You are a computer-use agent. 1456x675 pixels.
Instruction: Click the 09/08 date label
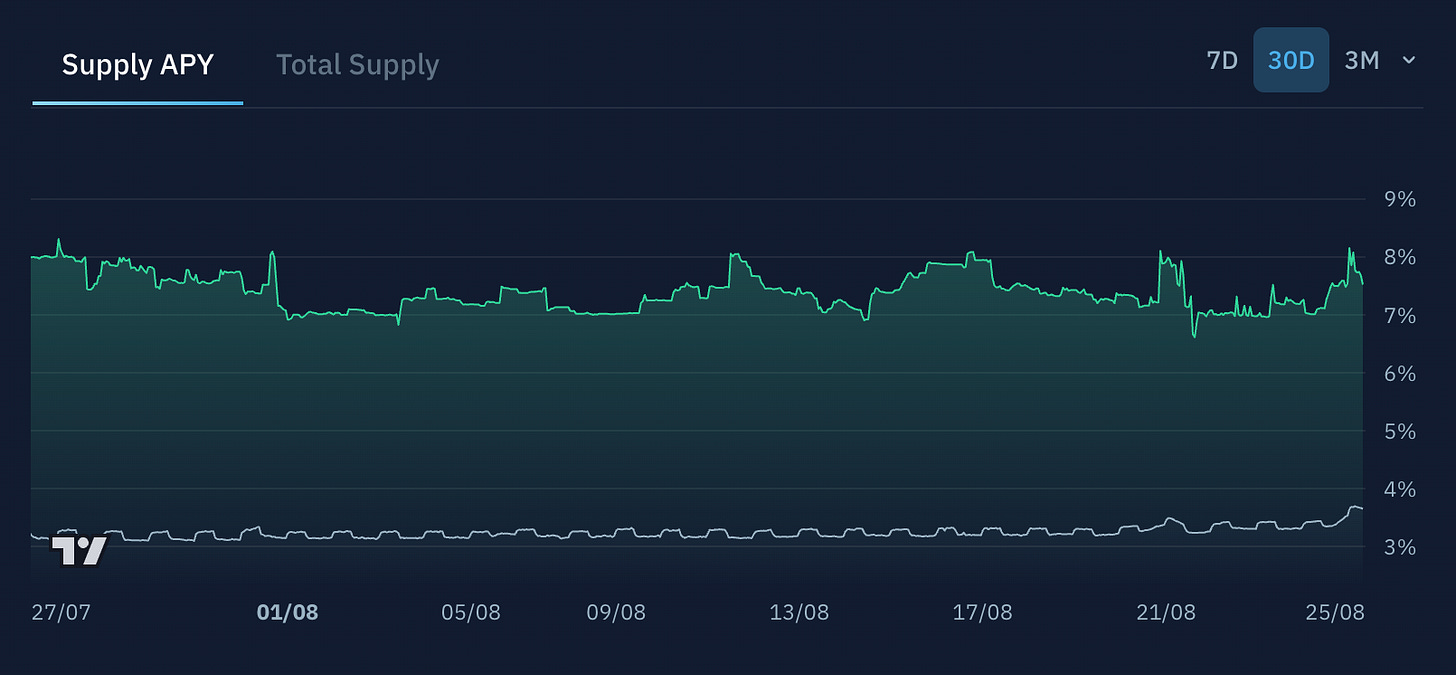tap(616, 612)
